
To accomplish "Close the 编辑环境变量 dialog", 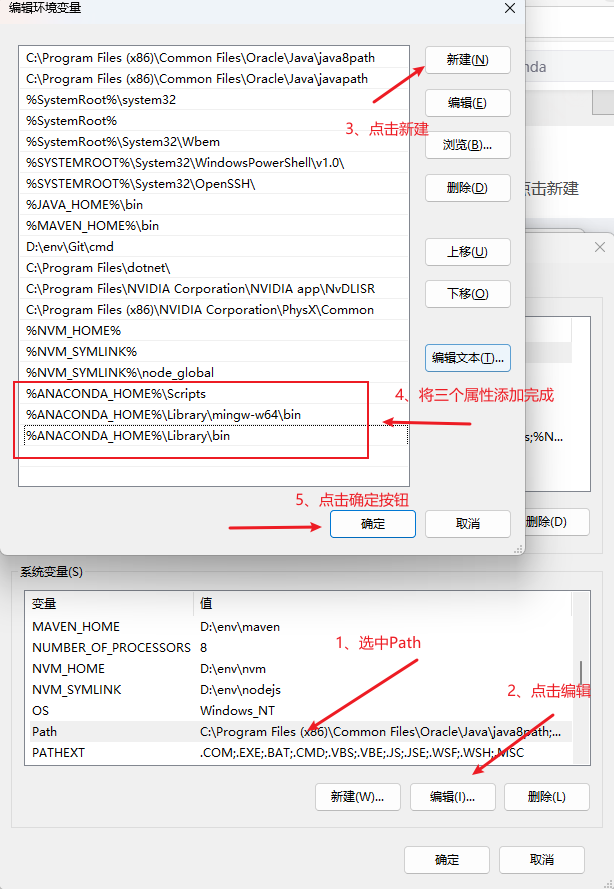I will 510,9.
